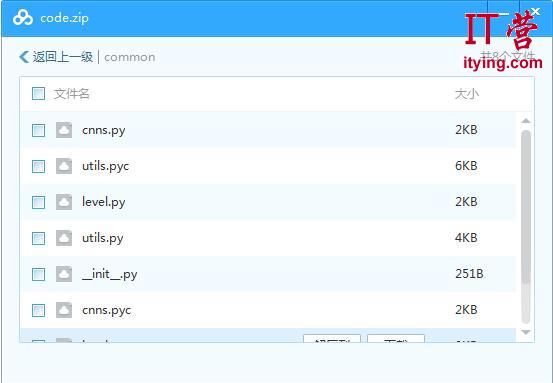553x383 pixels.
Task: Click the 大小 column header
Action: [x=467, y=94]
